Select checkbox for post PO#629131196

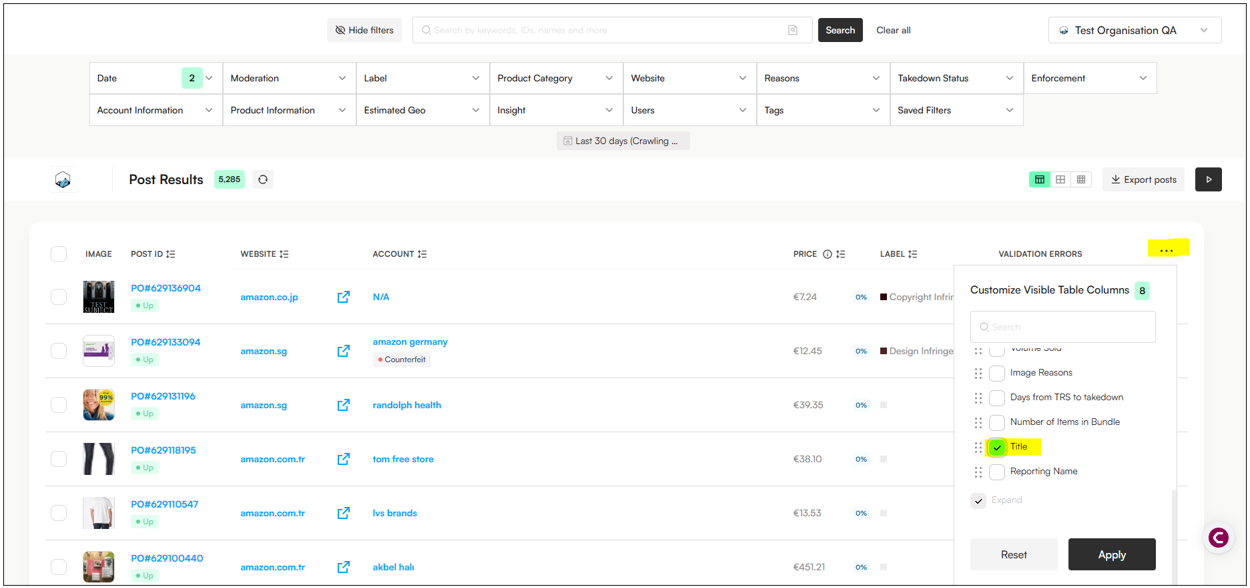pos(59,405)
